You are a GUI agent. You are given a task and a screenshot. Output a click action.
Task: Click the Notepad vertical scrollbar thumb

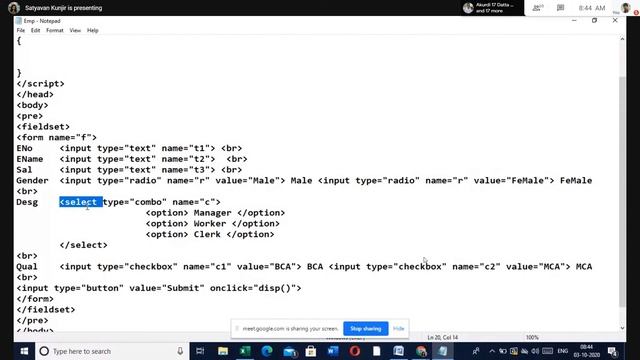click(x=622, y=192)
